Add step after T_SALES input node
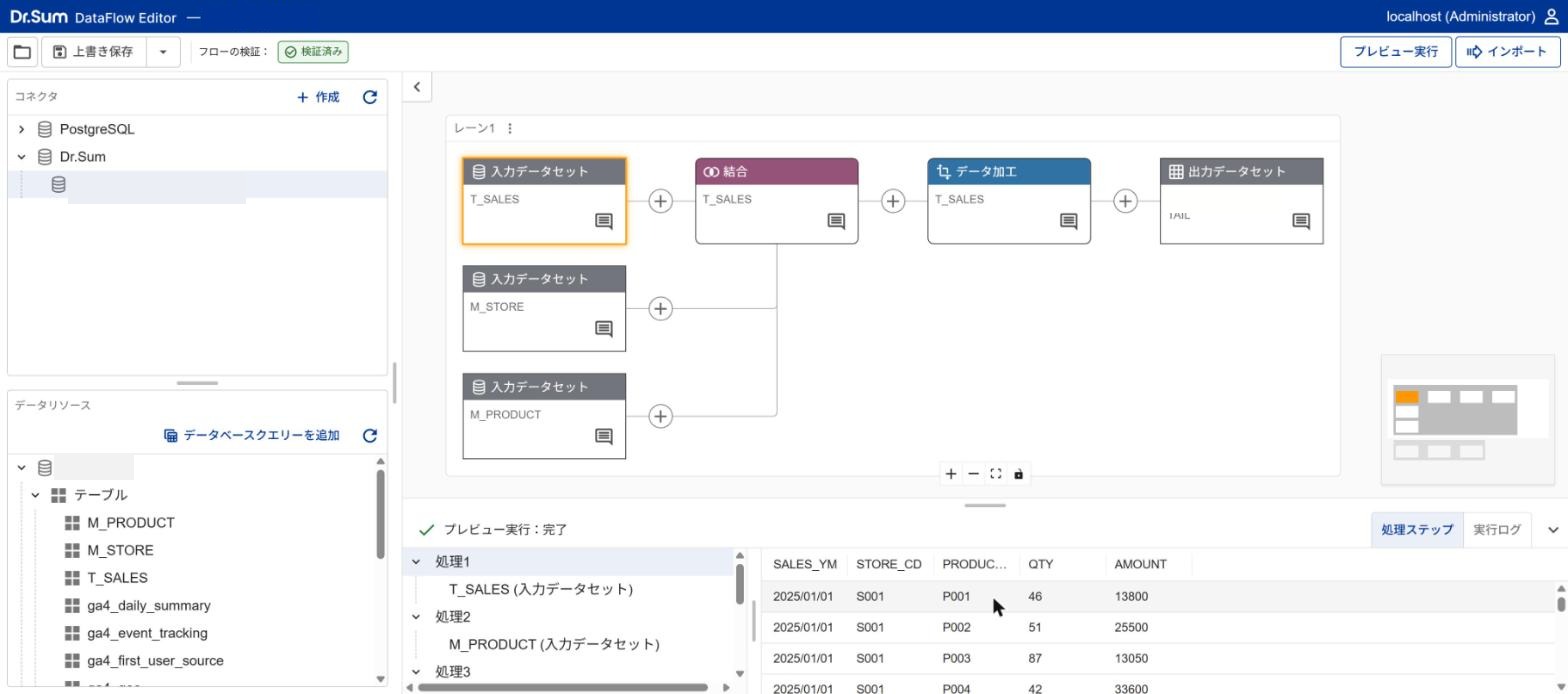The image size is (1568, 694). pyautogui.click(x=660, y=201)
